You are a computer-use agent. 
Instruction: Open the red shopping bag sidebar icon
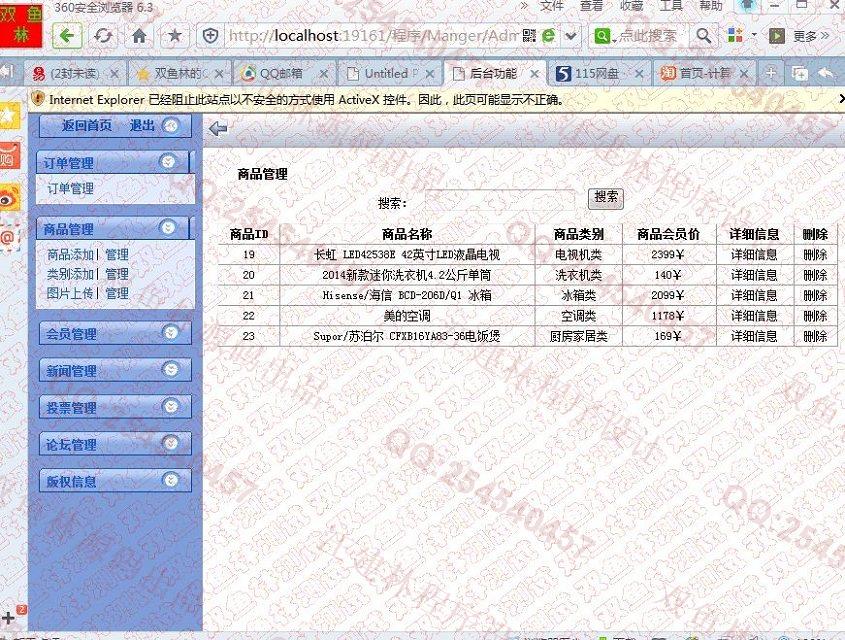pos(10,157)
